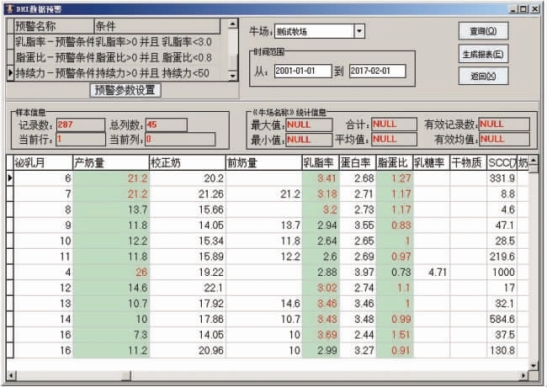
Task: Click the grid scroll right arrow
Action: point(523,376)
